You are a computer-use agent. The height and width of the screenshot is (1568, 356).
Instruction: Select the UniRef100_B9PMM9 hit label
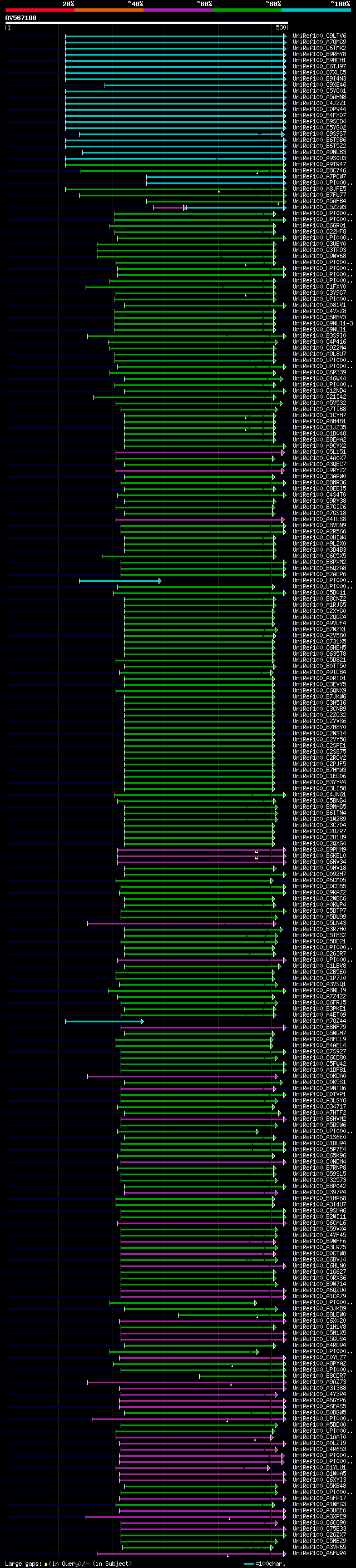coord(319,849)
